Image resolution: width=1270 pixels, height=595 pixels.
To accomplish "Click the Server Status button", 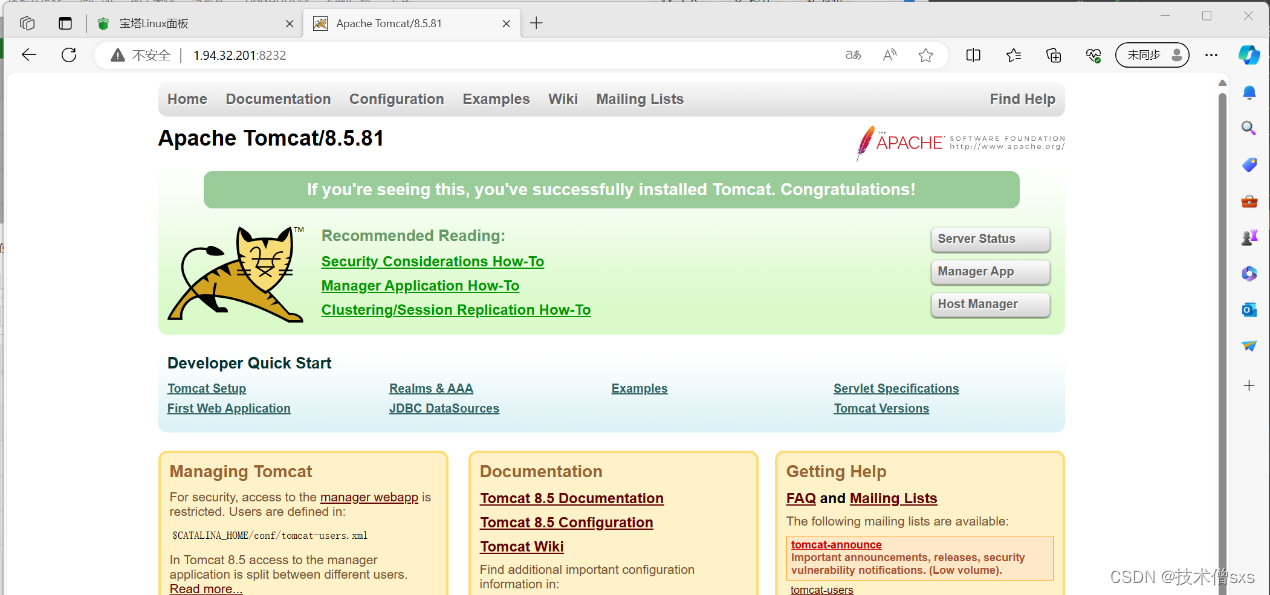I will click(990, 239).
